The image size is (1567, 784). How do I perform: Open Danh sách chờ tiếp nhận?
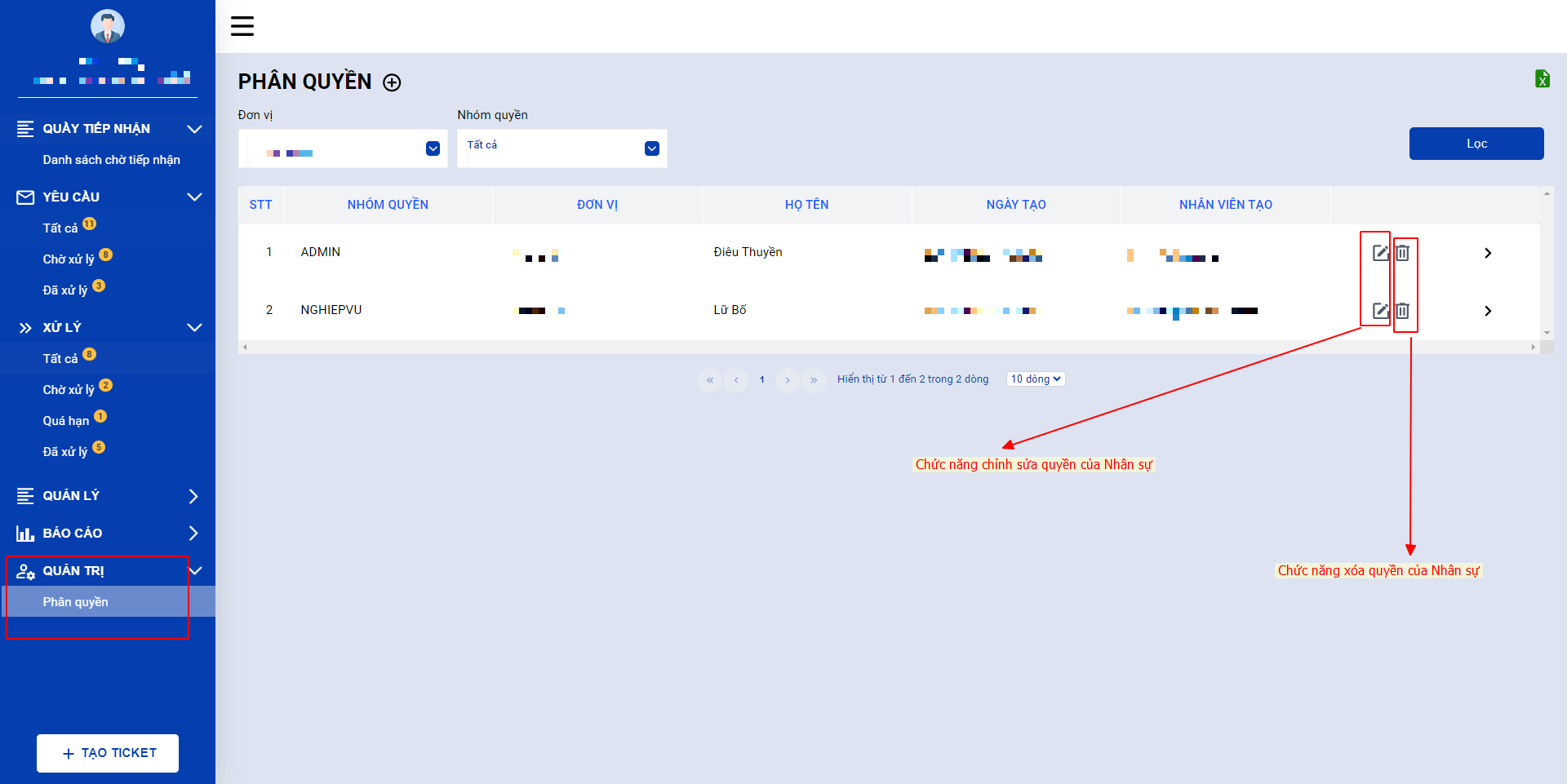click(112, 160)
